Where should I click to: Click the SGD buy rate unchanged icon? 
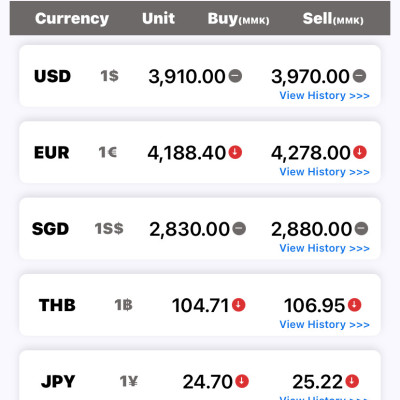pyautogui.click(x=239, y=229)
